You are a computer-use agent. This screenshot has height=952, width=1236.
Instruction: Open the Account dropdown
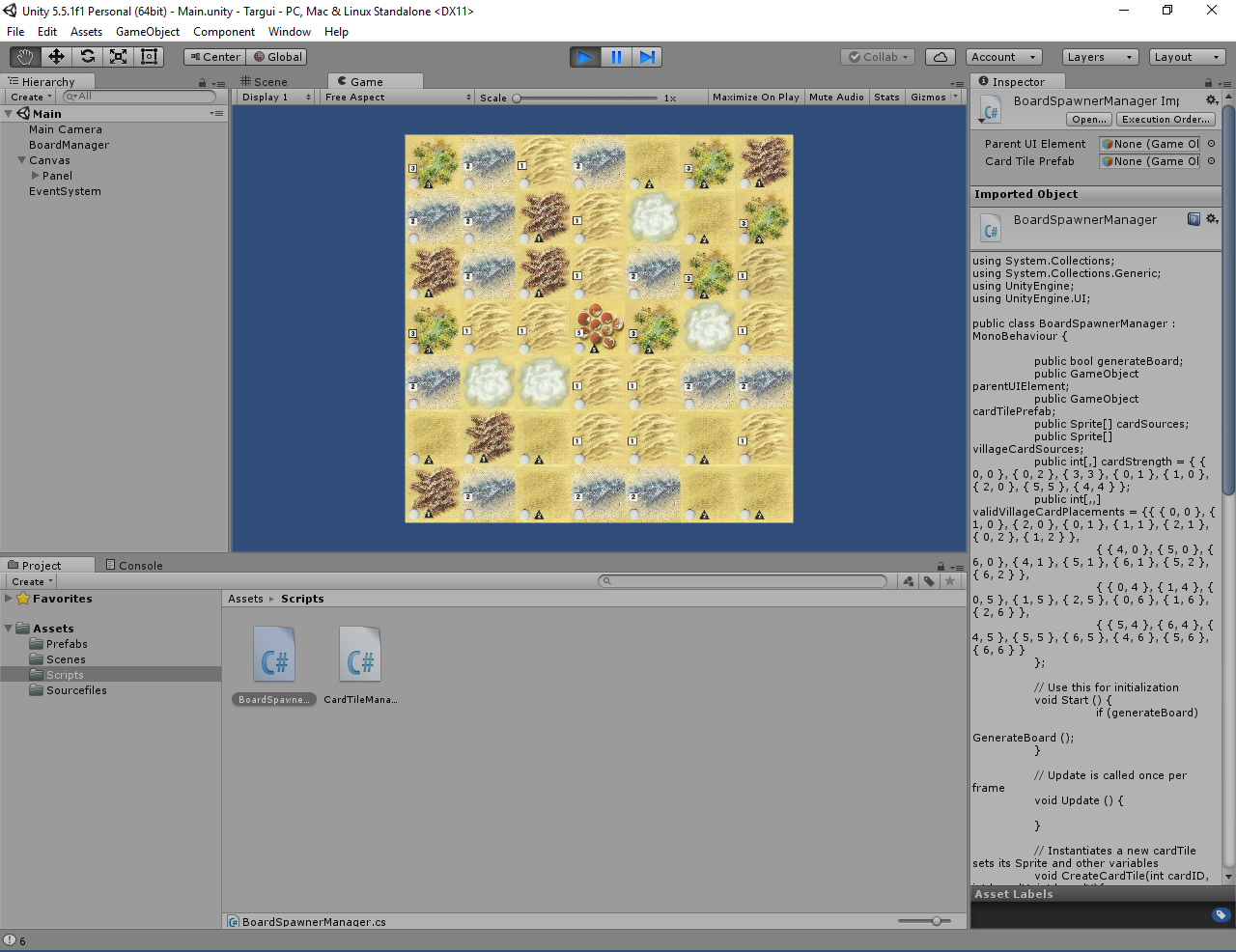click(1004, 57)
